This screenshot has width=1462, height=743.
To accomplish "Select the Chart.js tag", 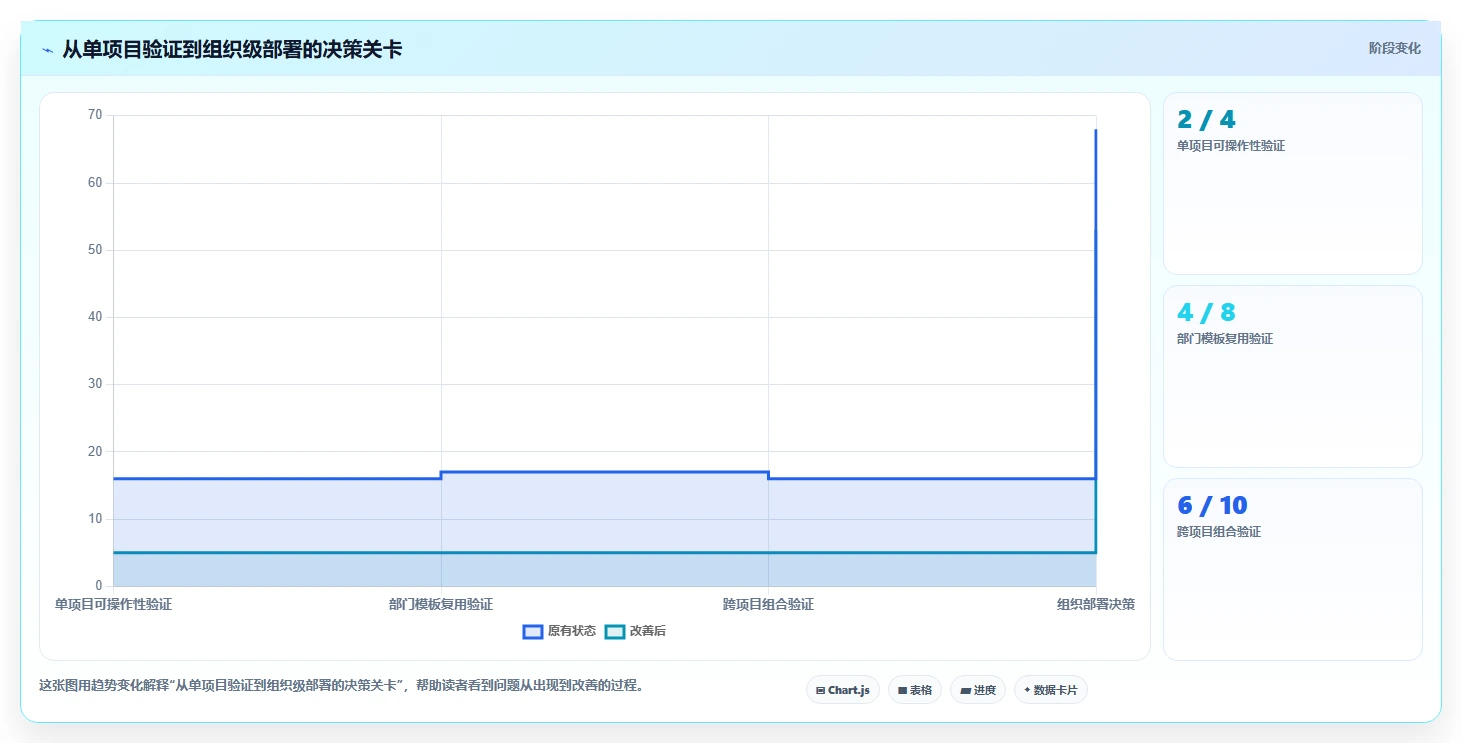I will (x=843, y=690).
